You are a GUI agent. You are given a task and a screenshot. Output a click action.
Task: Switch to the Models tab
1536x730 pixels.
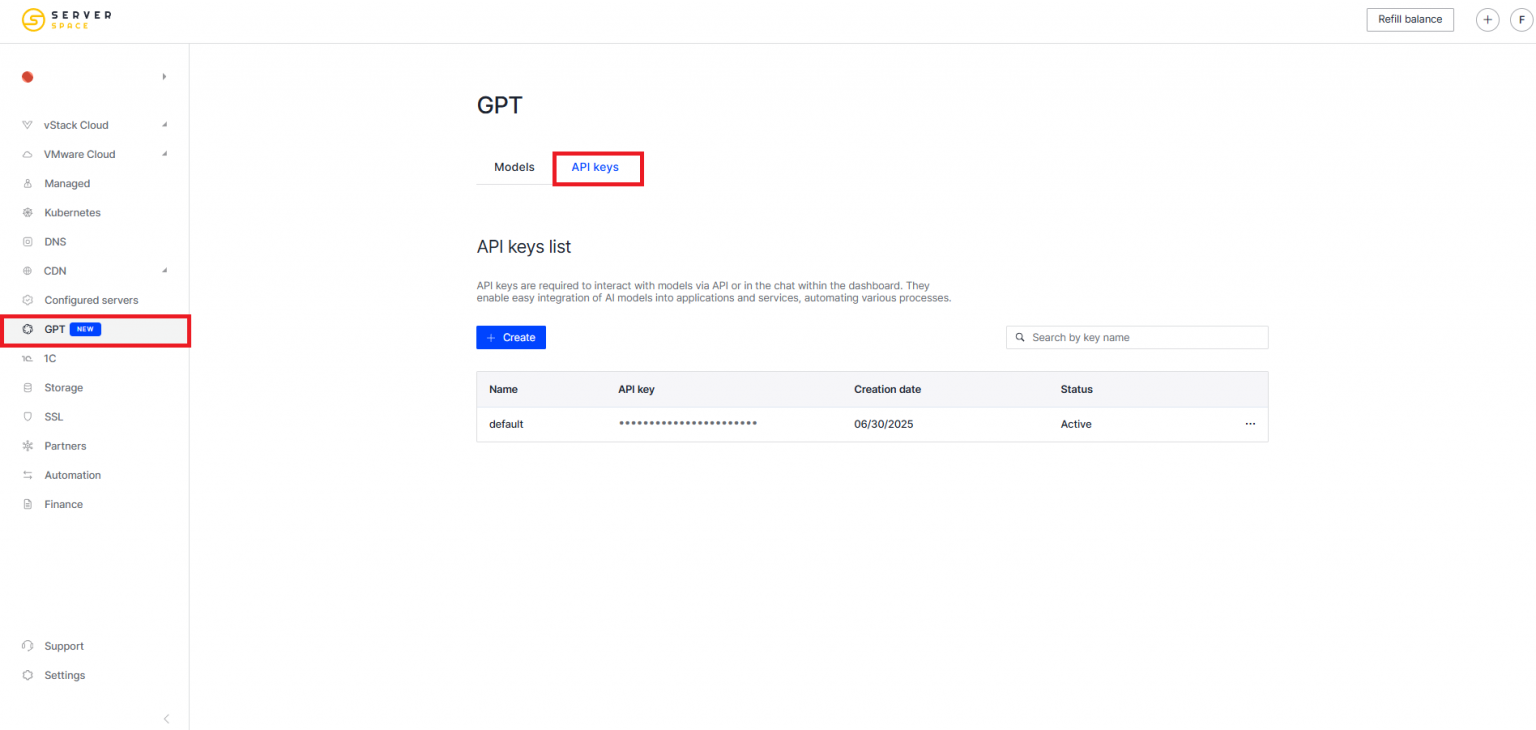tap(514, 167)
